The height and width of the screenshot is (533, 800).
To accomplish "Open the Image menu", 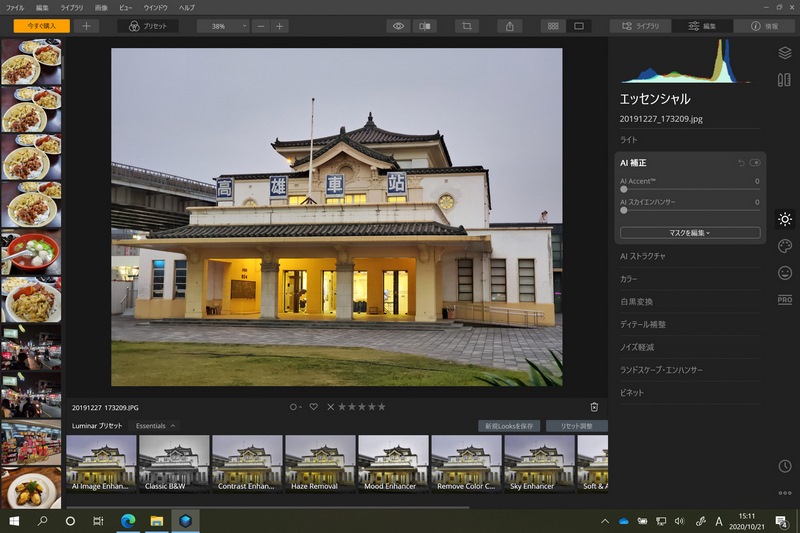I will click(x=101, y=8).
